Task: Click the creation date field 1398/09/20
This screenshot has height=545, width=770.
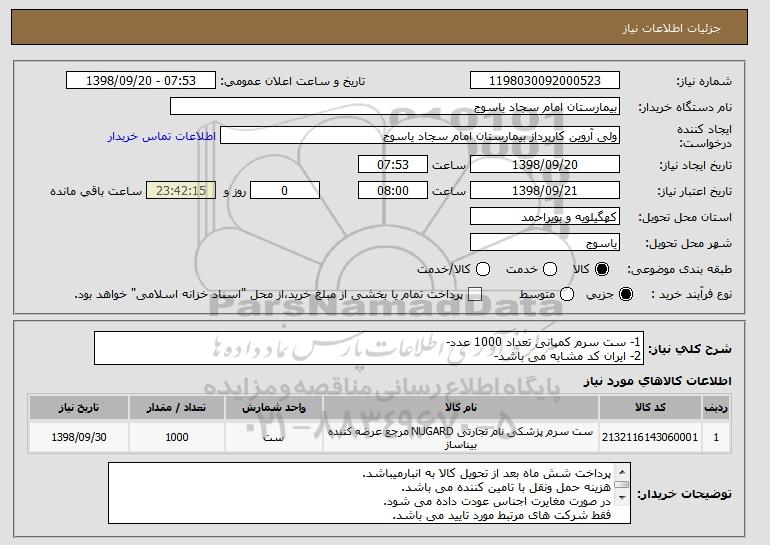Action: point(545,164)
